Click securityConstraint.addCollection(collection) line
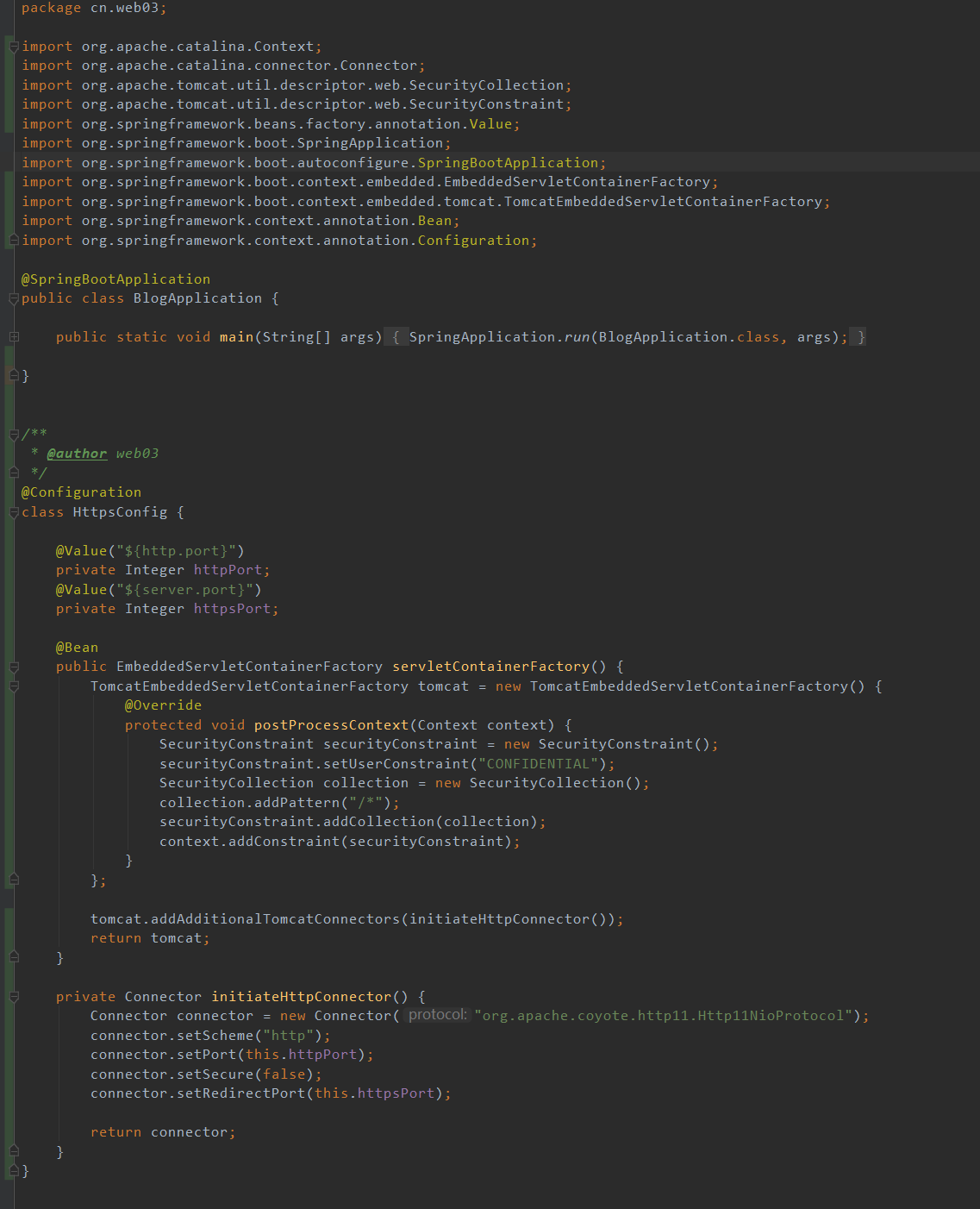980x1209 pixels. tap(353, 822)
